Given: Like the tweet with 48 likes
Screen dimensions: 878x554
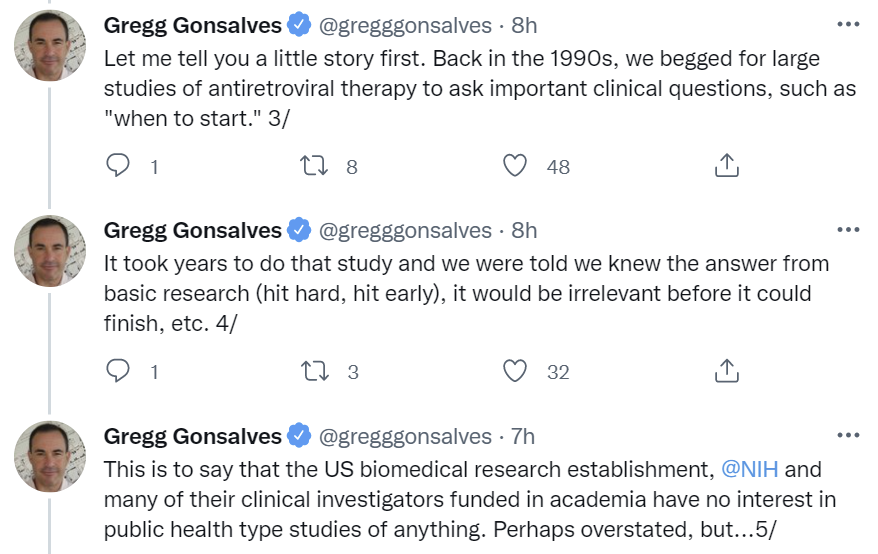Looking at the screenshot, I should click(x=515, y=166).
